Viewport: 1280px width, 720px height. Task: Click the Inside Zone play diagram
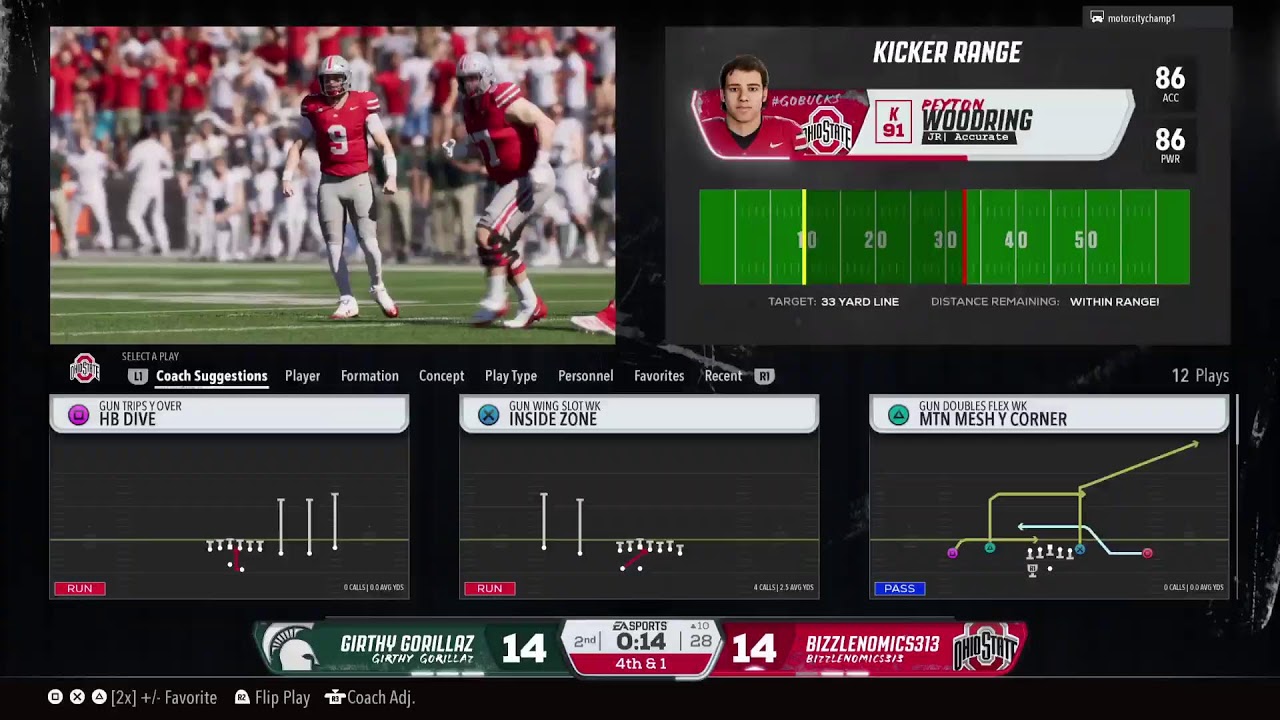[x=639, y=516]
